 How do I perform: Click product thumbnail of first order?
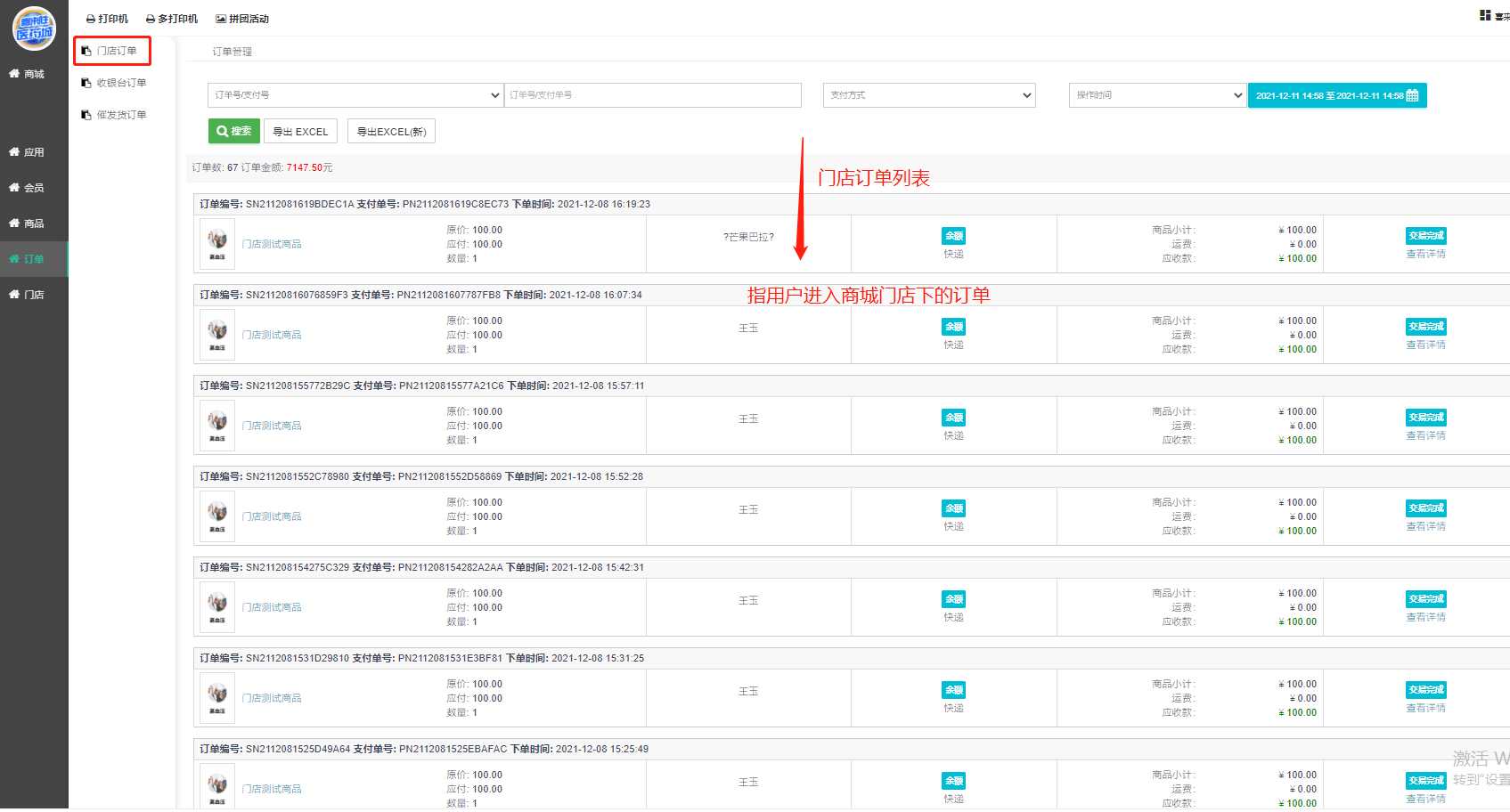[217, 243]
